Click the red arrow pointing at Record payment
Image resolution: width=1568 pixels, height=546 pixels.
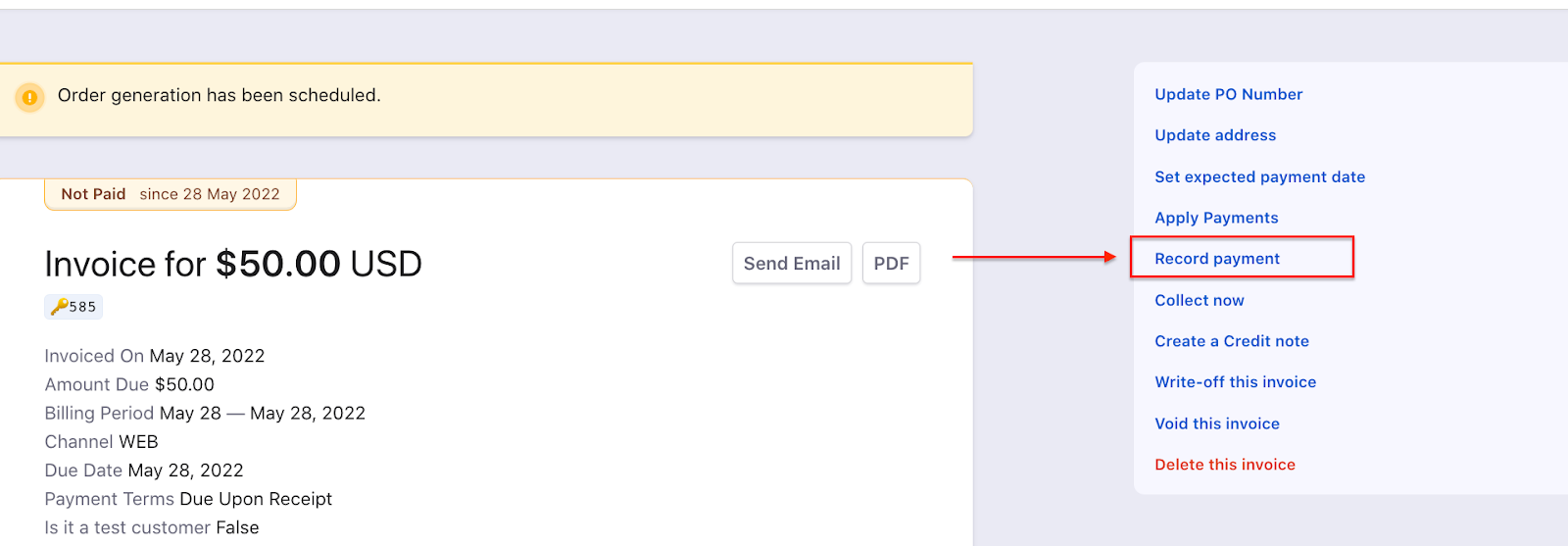point(1034,257)
